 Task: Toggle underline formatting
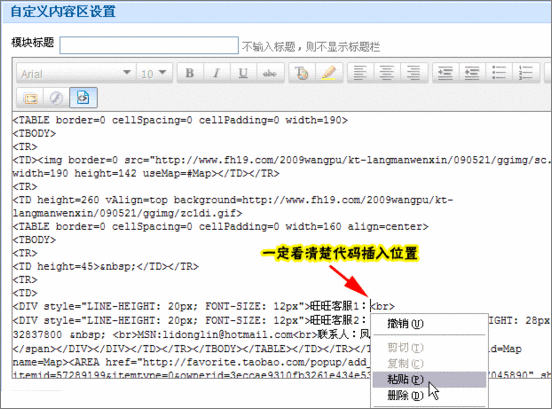coord(243,73)
